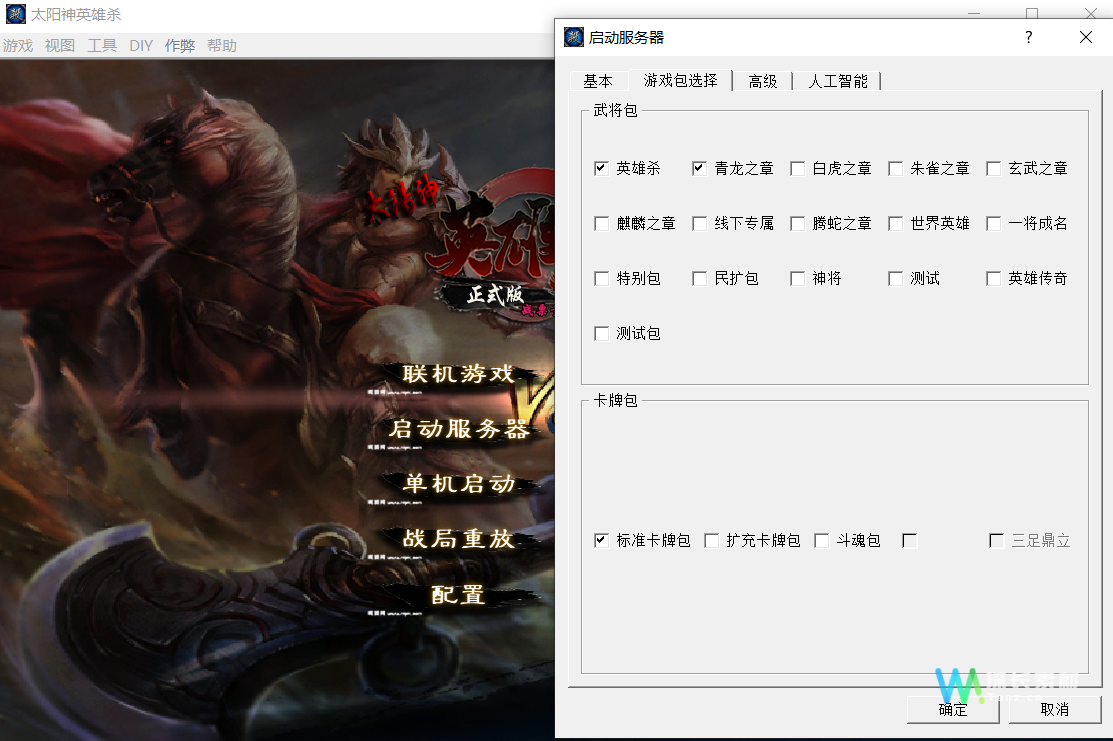The height and width of the screenshot is (741, 1113).
Task: Choose 联机游戏 on the main screen
Action: (x=459, y=374)
